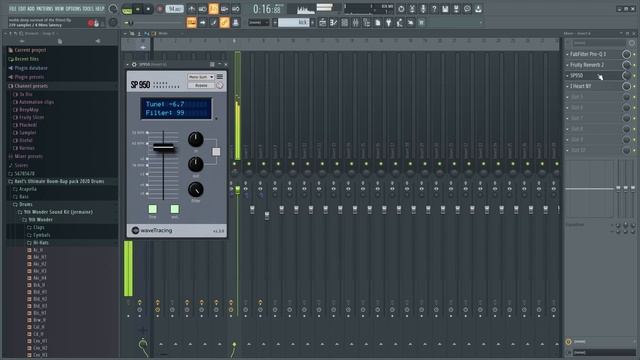This screenshot has width=640, height=360.
Task: Open SP950 preset dropdown 'Mono Sum'
Action: [200, 77]
